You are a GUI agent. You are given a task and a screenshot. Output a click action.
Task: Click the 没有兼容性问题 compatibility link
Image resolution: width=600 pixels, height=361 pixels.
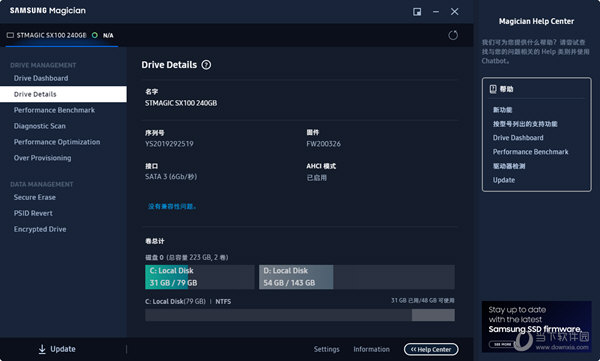[x=172, y=206]
